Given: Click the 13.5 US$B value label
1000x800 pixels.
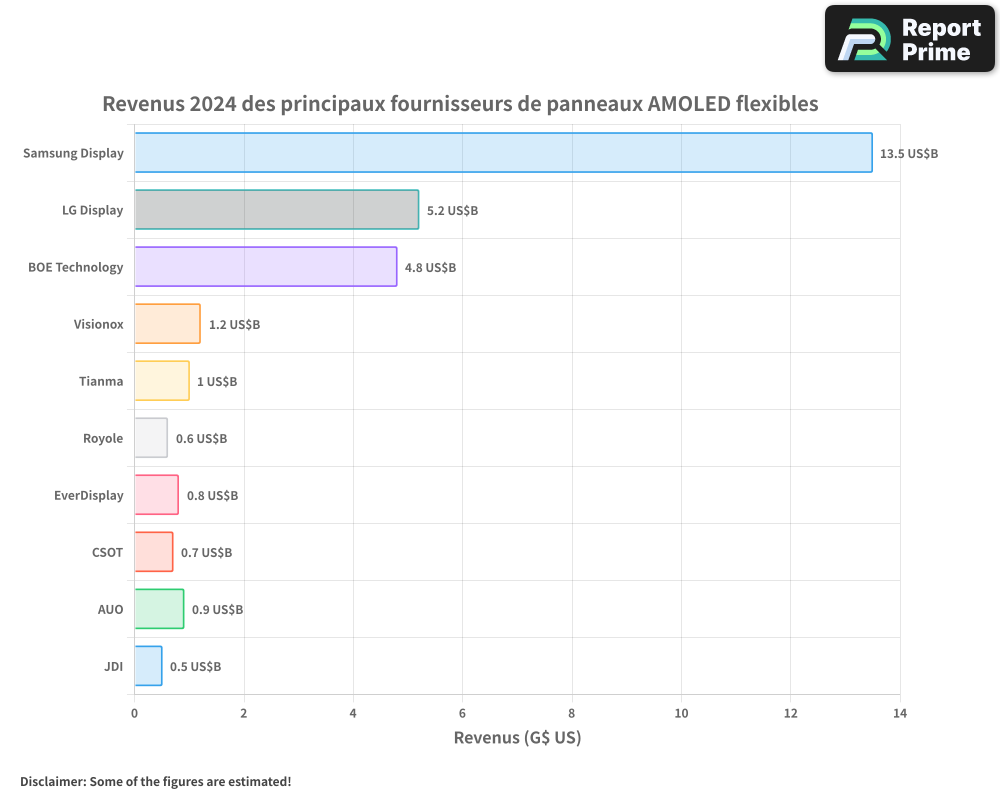Looking at the screenshot, I should coord(909,154).
